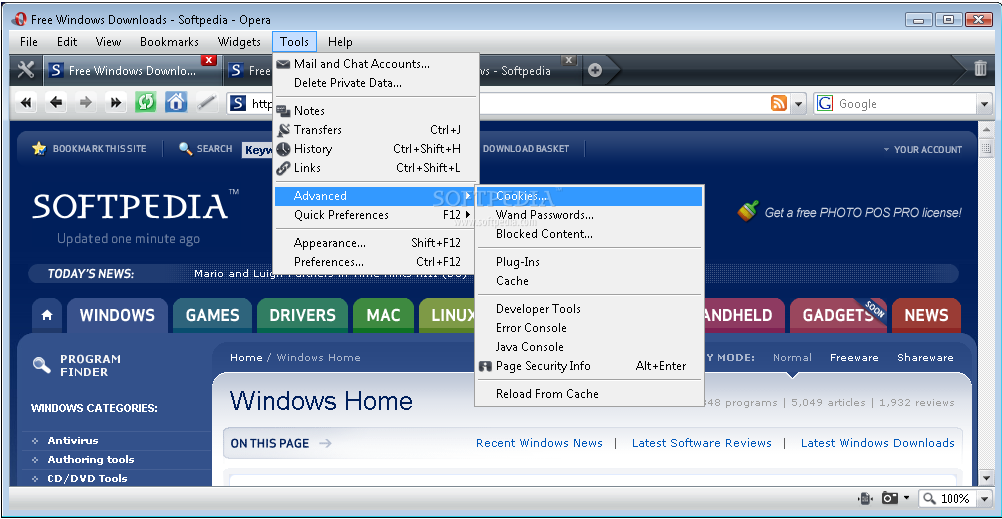Close the first Free Windows Downloads tab
The width and height of the screenshot is (1002, 519).
(208, 61)
